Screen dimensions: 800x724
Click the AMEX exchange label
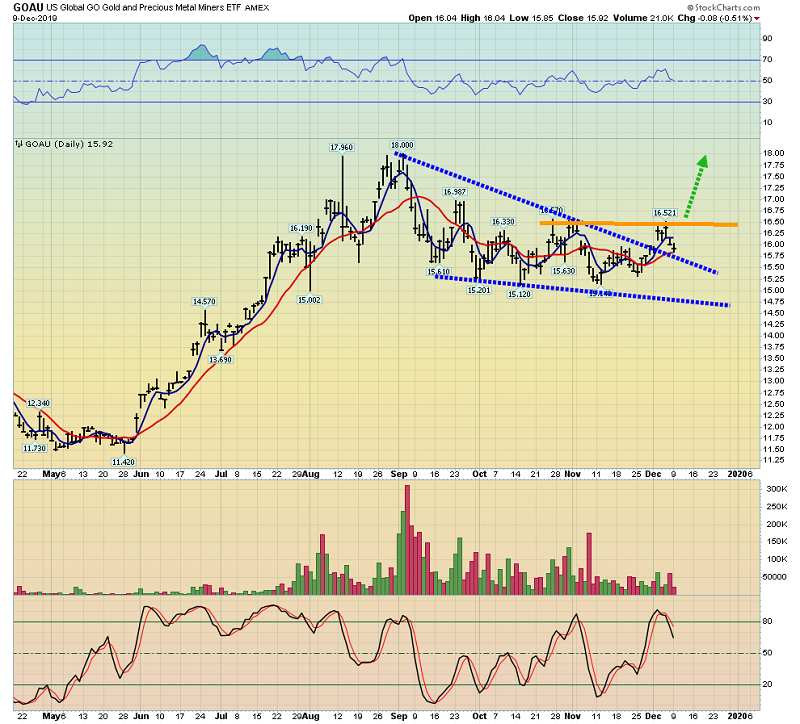(257, 8)
